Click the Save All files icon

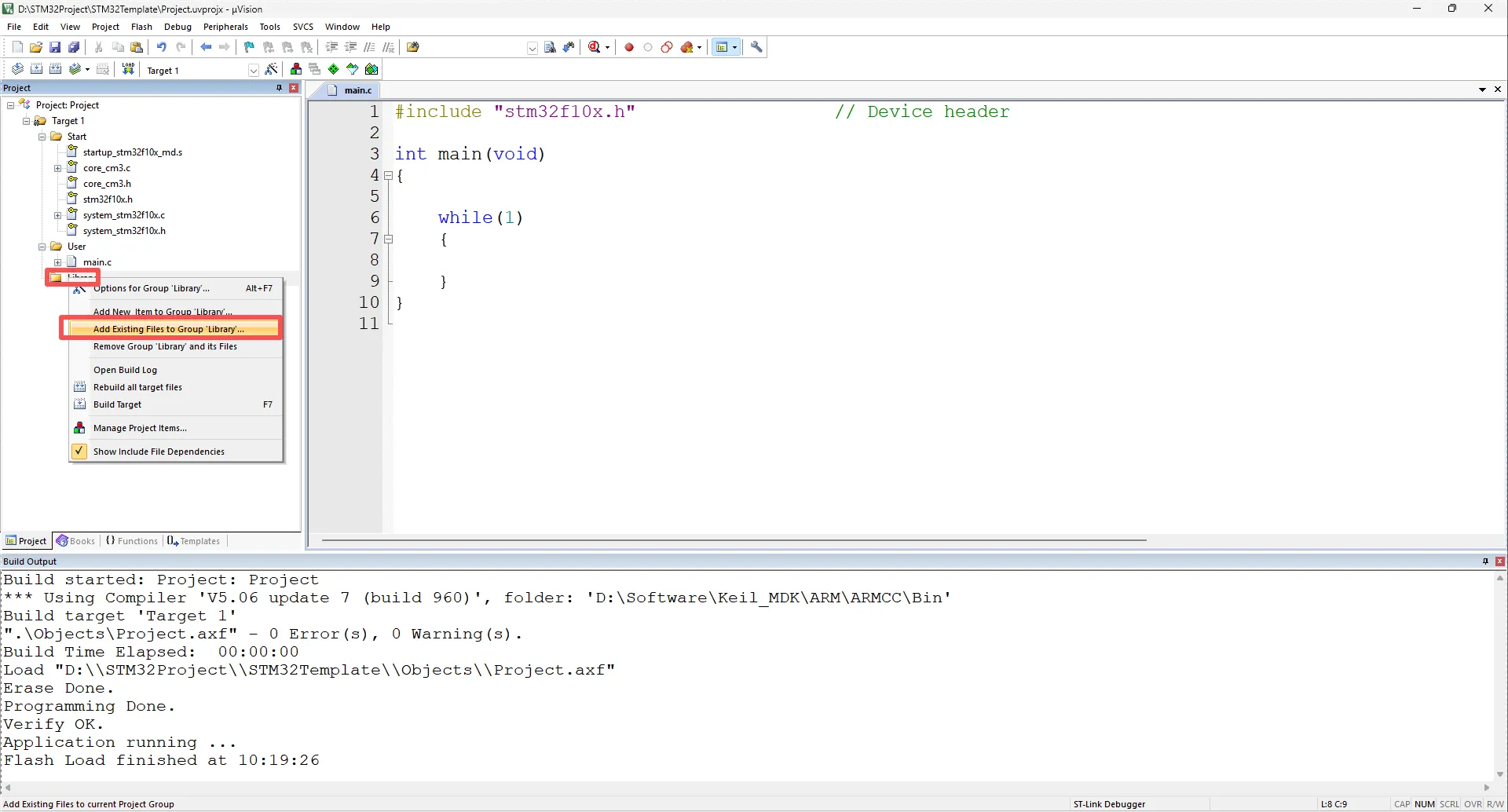pyautogui.click(x=74, y=47)
